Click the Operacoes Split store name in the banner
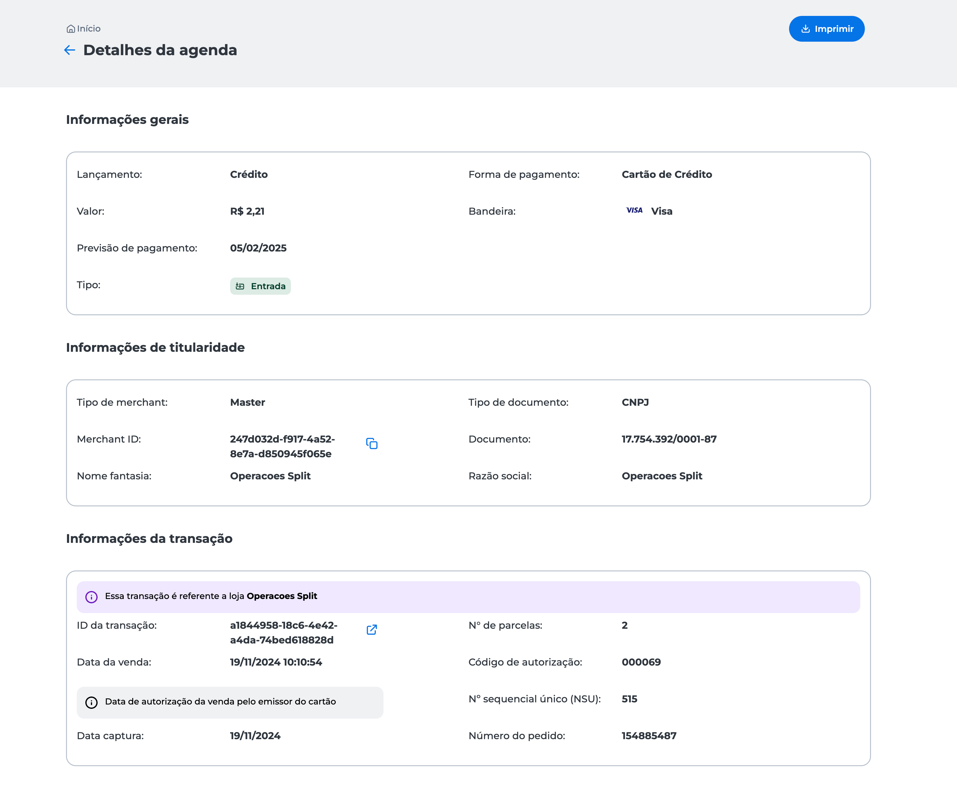Image resolution: width=957 pixels, height=786 pixels. click(282, 596)
